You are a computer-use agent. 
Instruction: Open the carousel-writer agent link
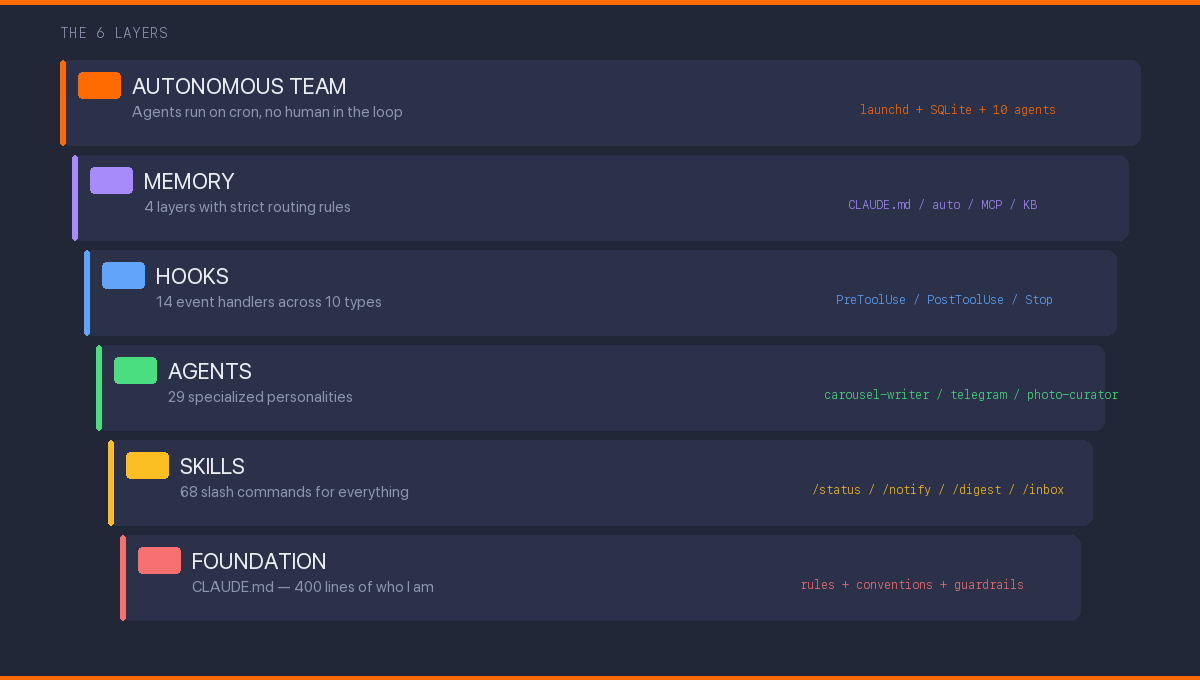click(x=876, y=394)
